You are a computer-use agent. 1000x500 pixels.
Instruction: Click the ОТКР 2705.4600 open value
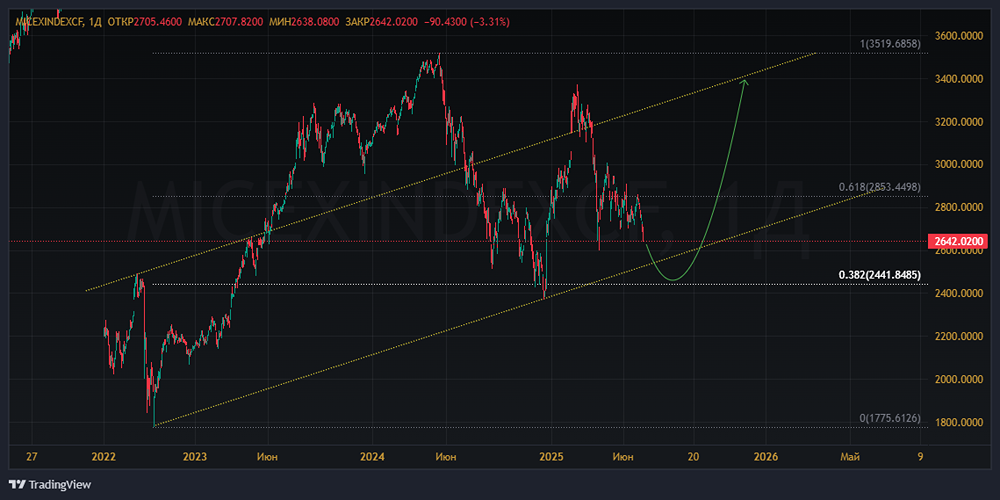point(143,22)
